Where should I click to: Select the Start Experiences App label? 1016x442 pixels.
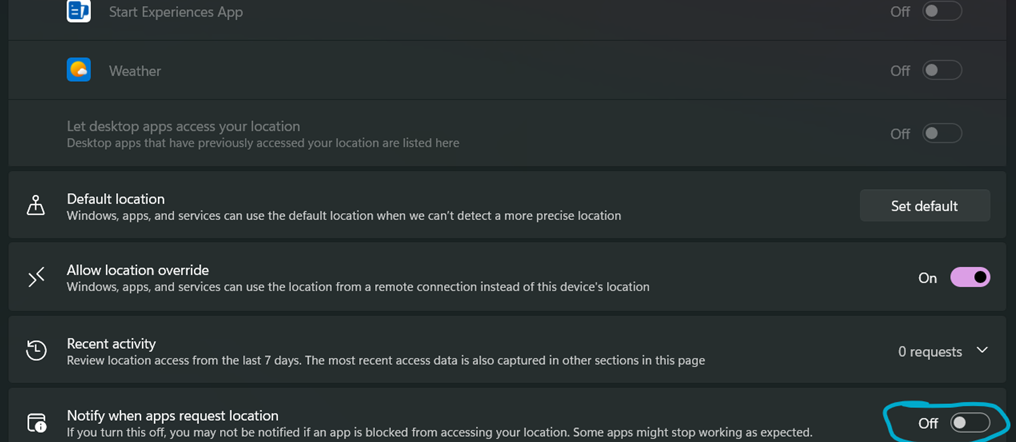[x=176, y=12]
